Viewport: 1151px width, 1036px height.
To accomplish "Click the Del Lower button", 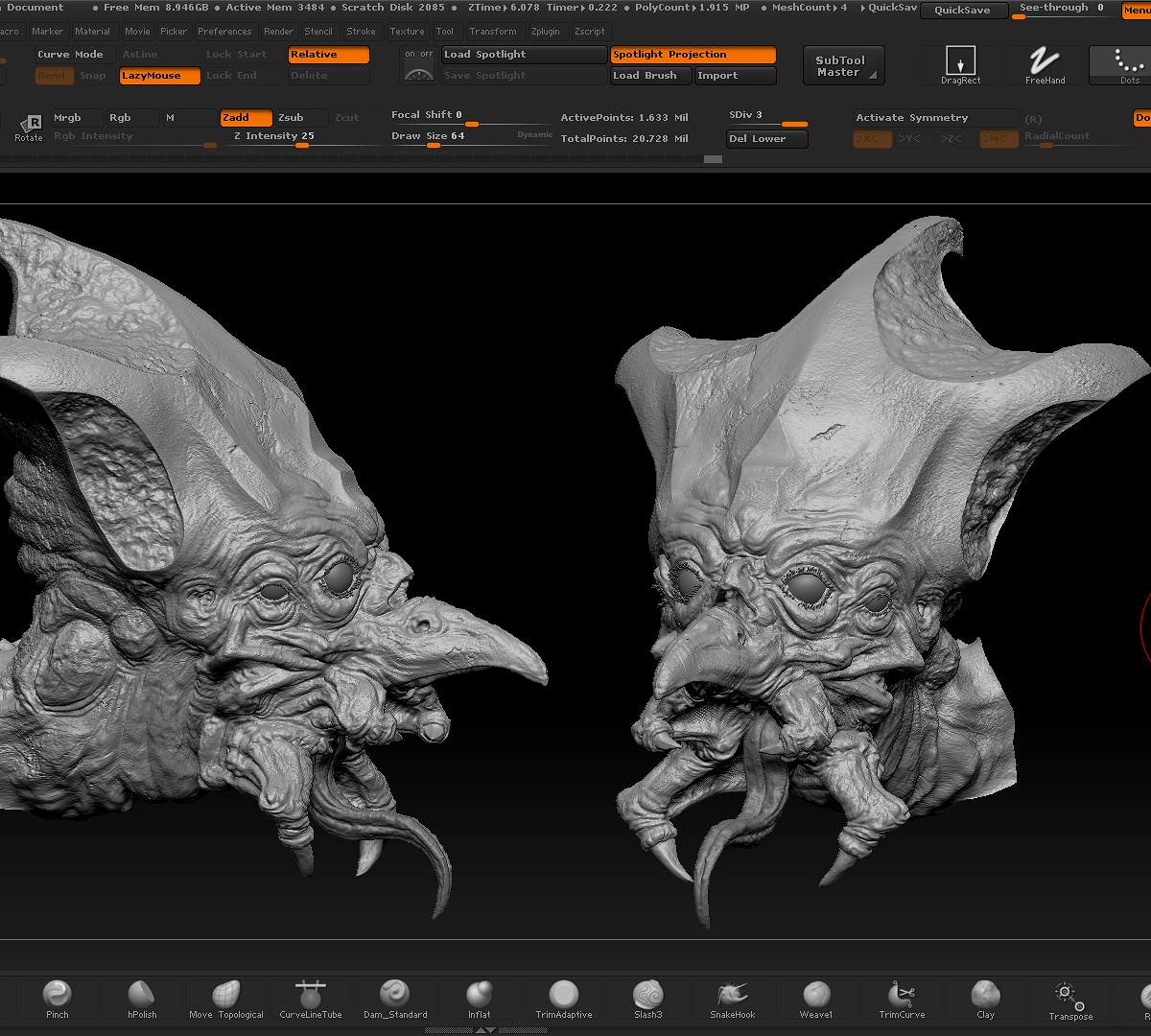I will pyautogui.click(x=767, y=139).
